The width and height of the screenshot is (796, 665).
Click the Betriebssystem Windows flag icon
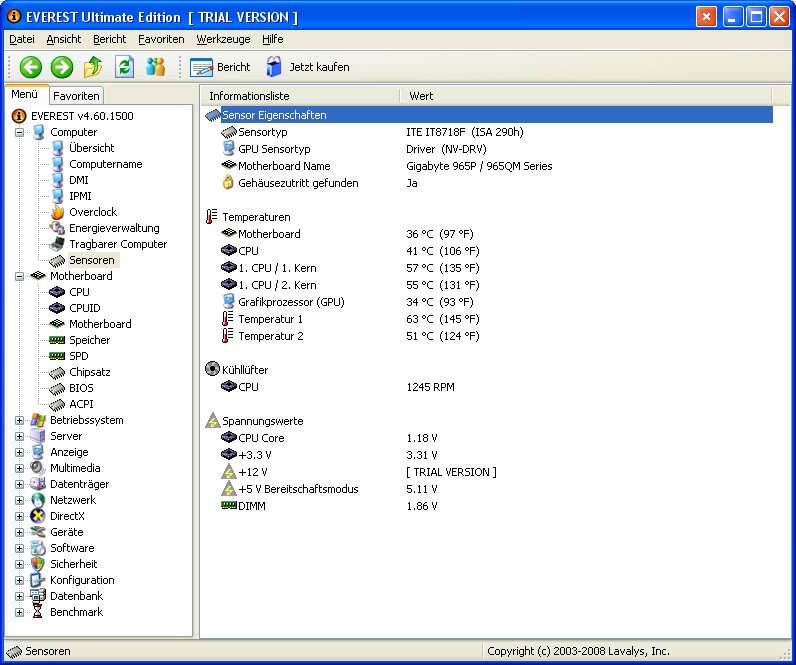[38, 420]
